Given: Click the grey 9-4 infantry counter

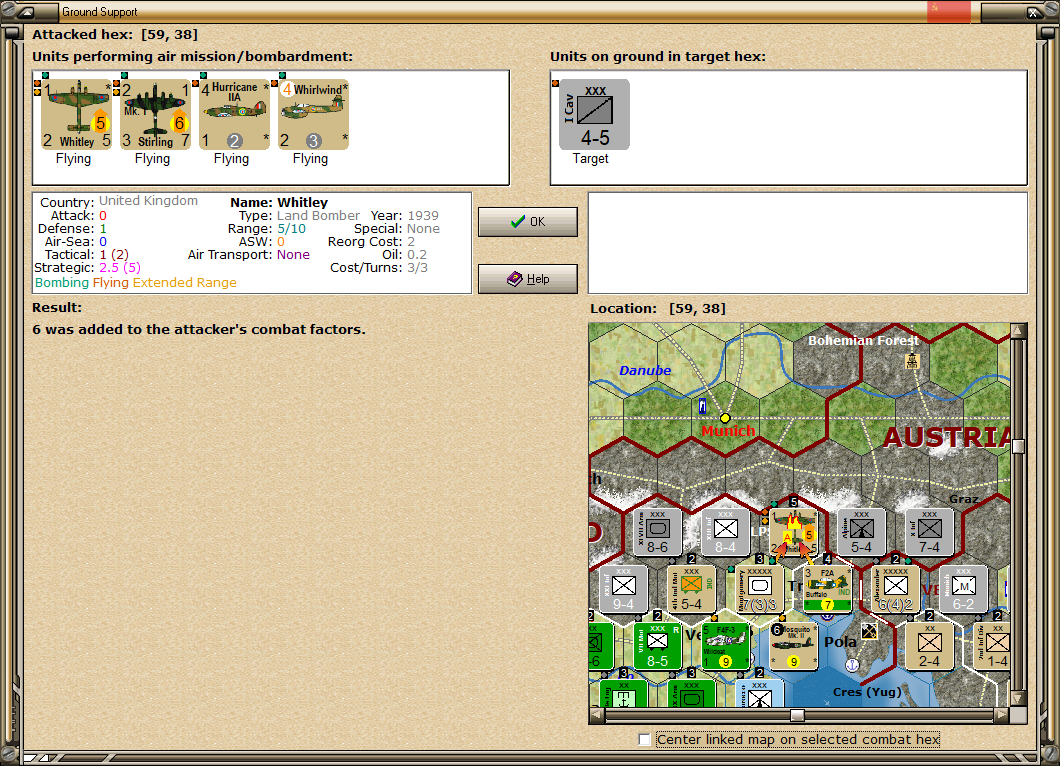Looking at the screenshot, I should click(x=623, y=590).
